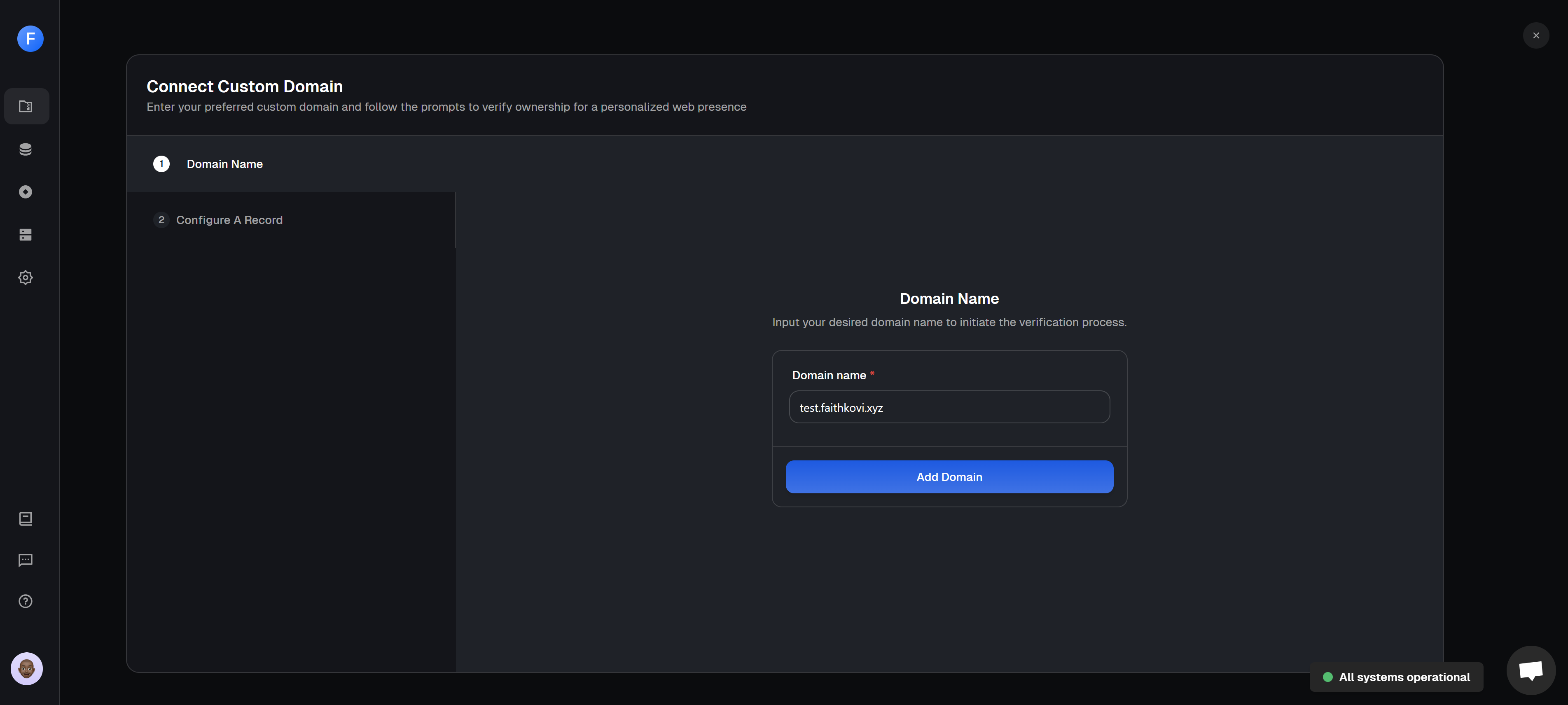Open the Help icon in the sidebar
The height and width of the screenshot is (705, 1568).
(25, 601)
